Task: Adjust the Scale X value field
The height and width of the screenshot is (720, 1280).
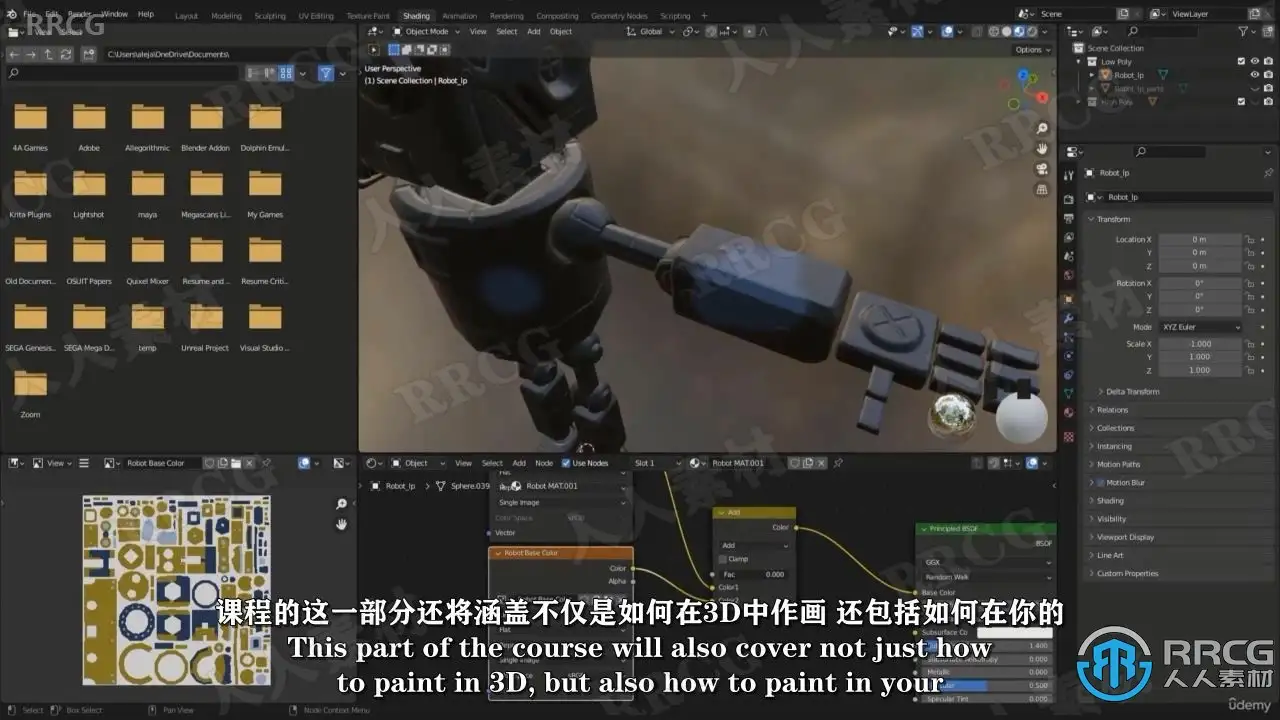Action: point(1200,344)
